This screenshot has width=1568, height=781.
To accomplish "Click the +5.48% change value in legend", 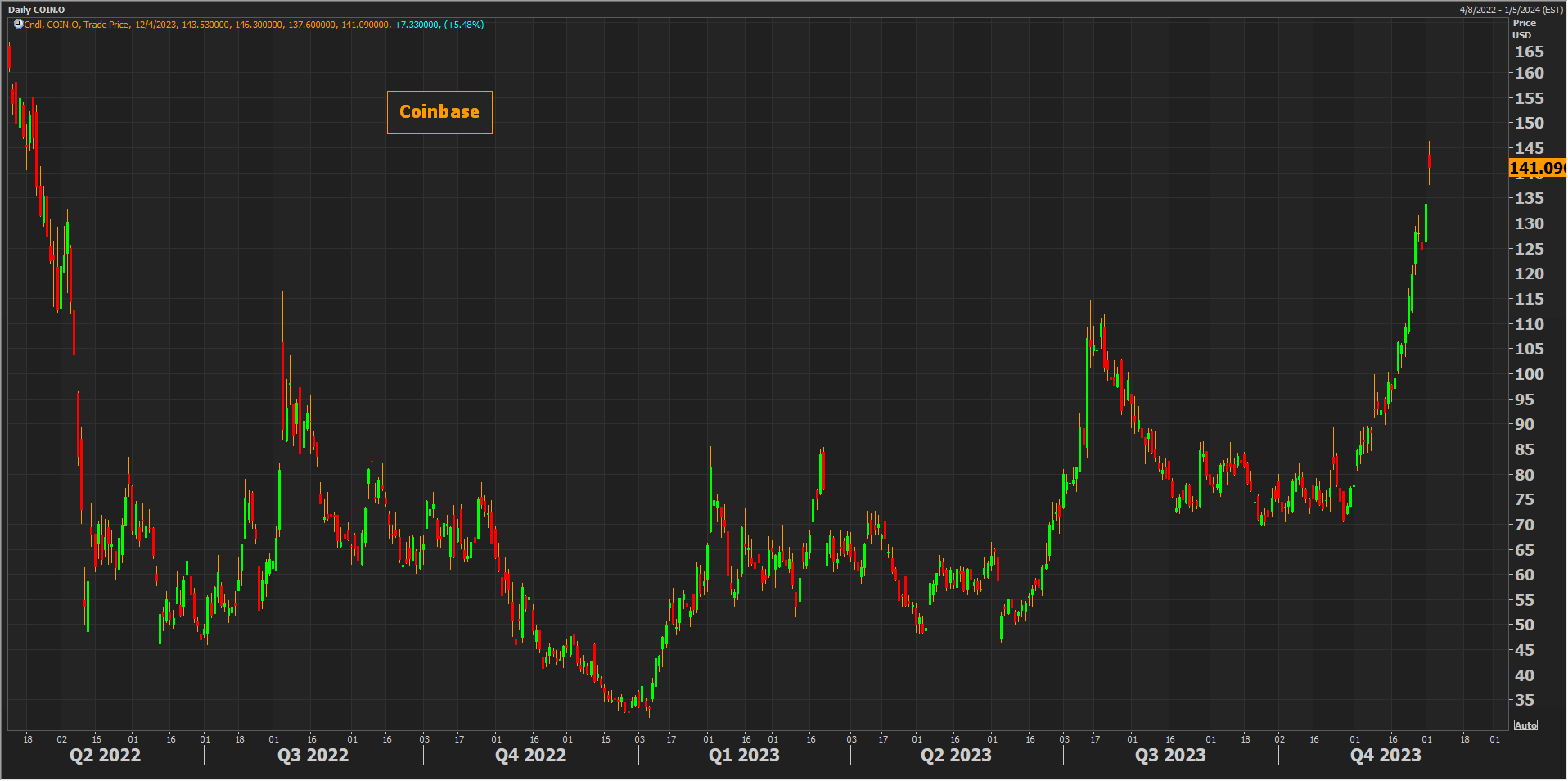I will pyautogui.click(x=463, y=25).
